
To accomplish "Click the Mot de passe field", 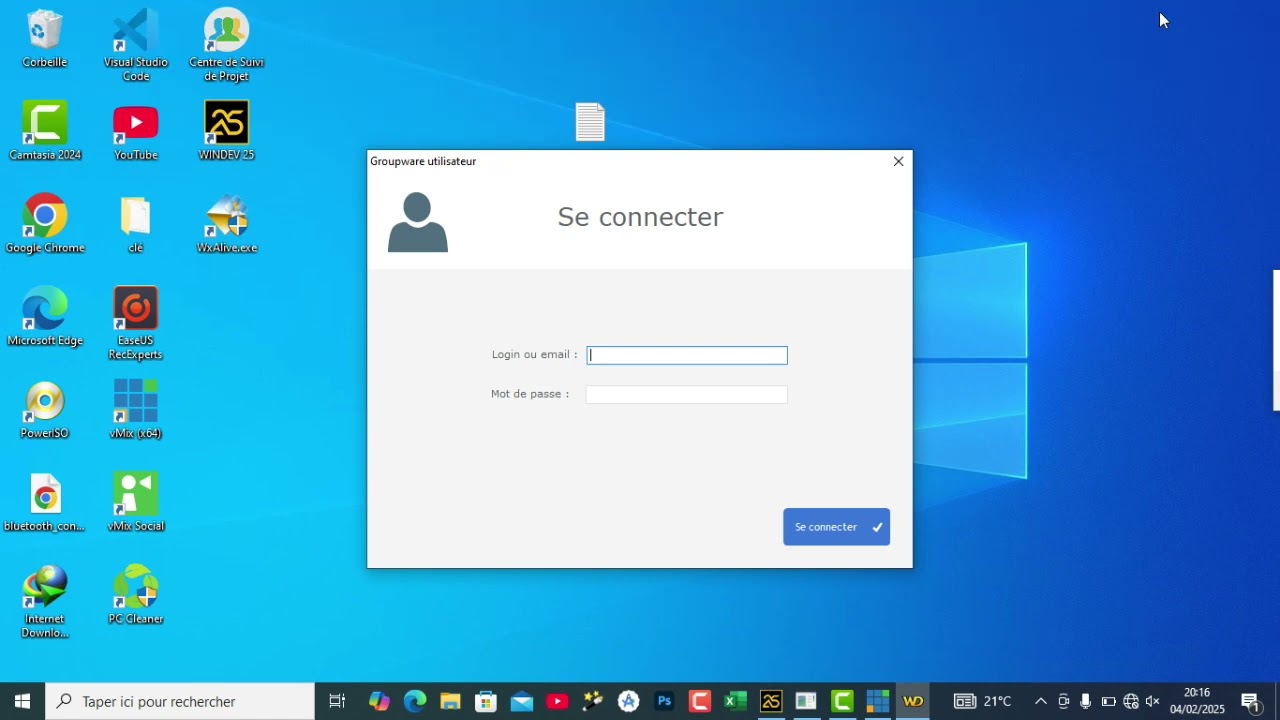I will coord(687,395).
